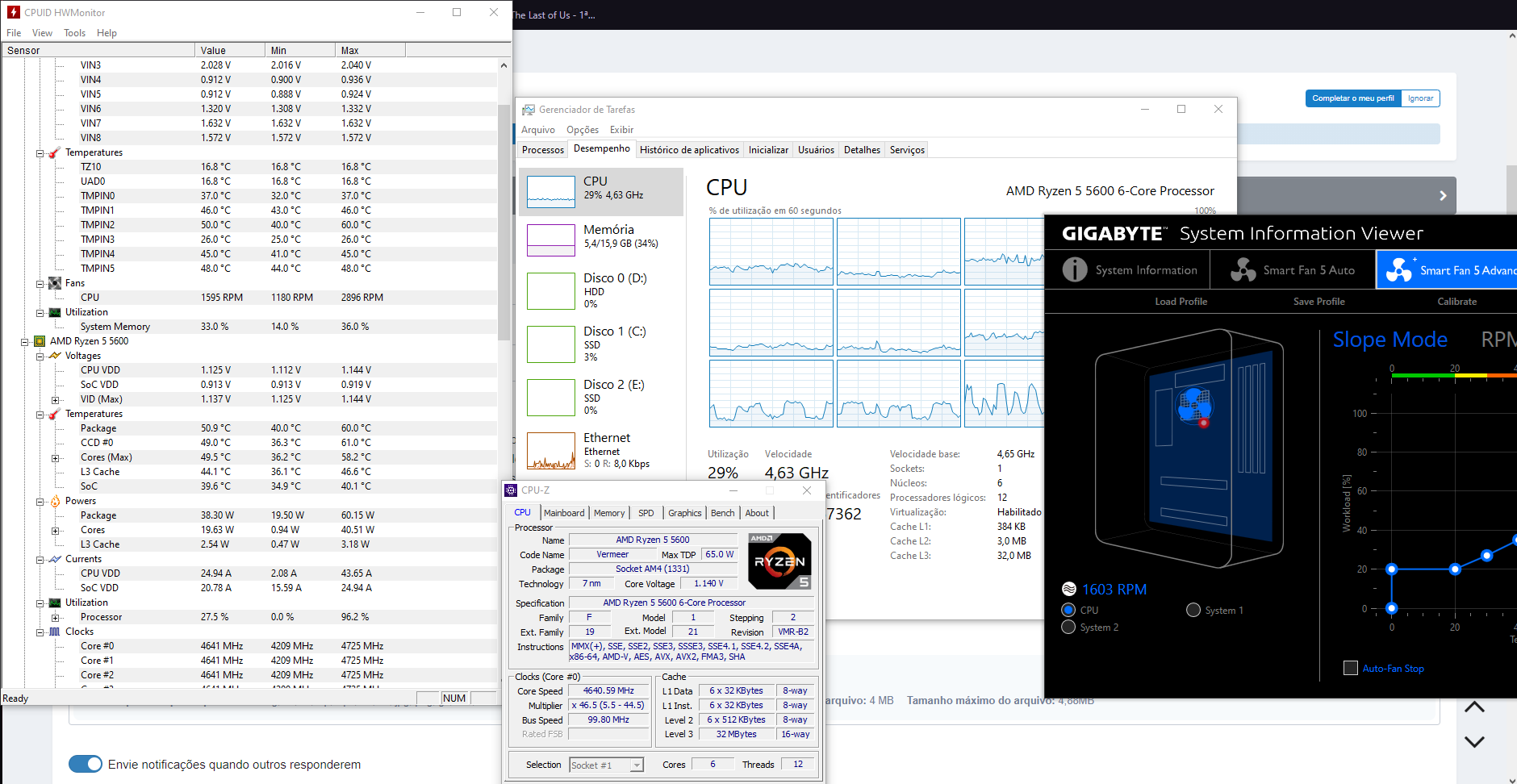Open the Bench tab in CPU-Z
The image size is (1517, 784).
click(x=722, y=513)
